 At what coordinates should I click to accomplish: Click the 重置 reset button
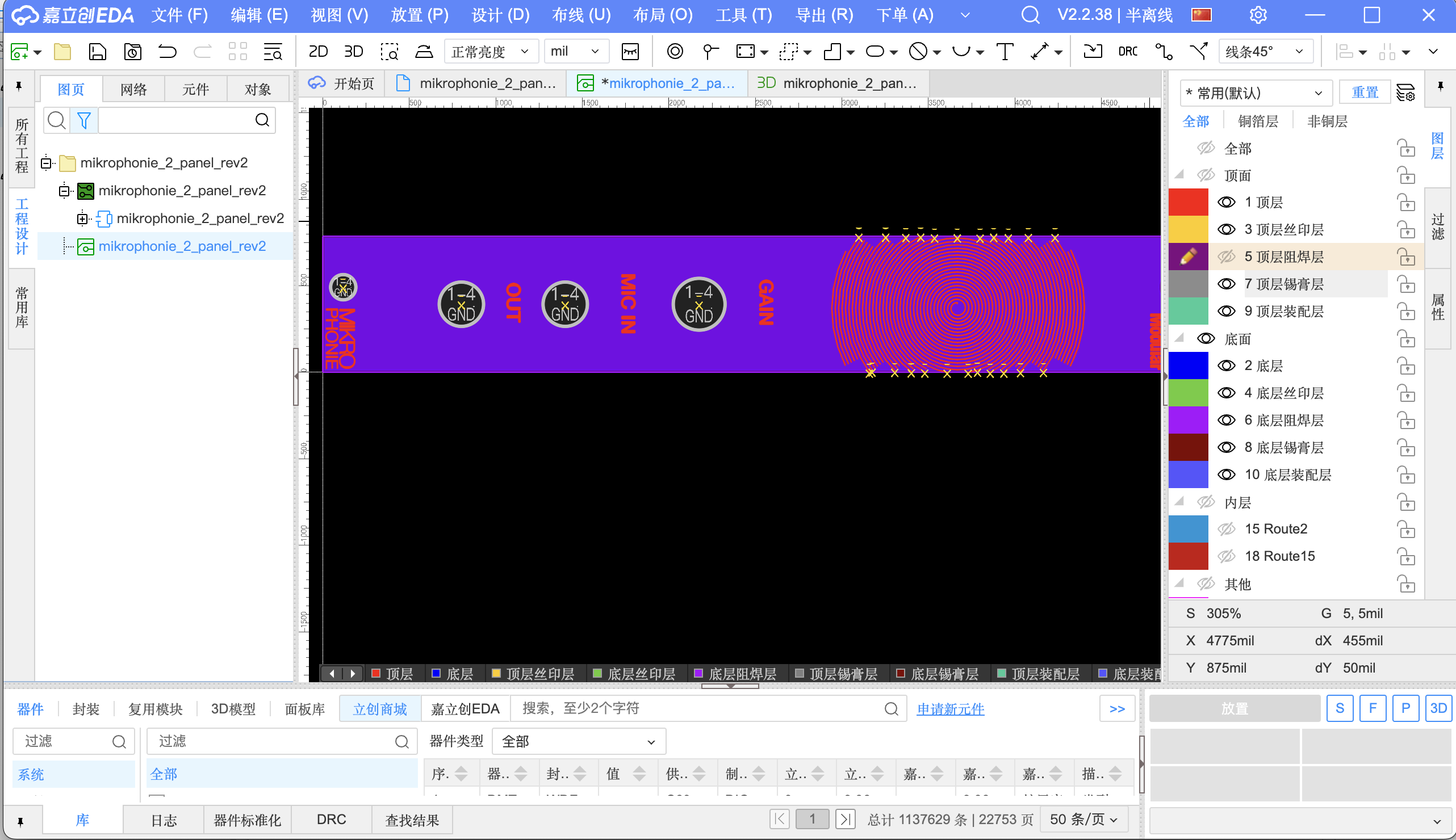[1364, 93]
